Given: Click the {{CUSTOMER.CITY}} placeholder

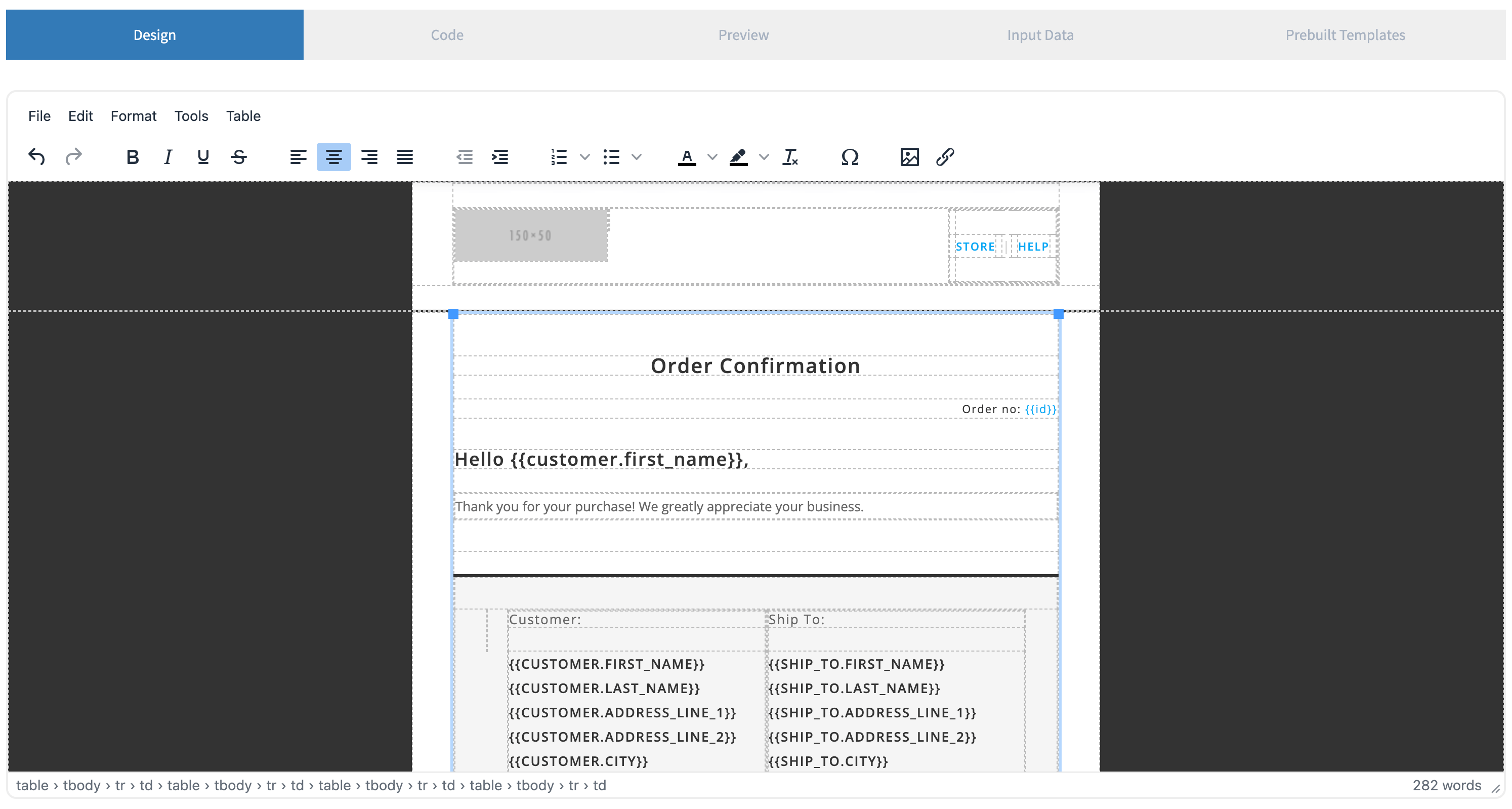Looking at the screenshot, I should pyautogui.click(x=578, y=761).
